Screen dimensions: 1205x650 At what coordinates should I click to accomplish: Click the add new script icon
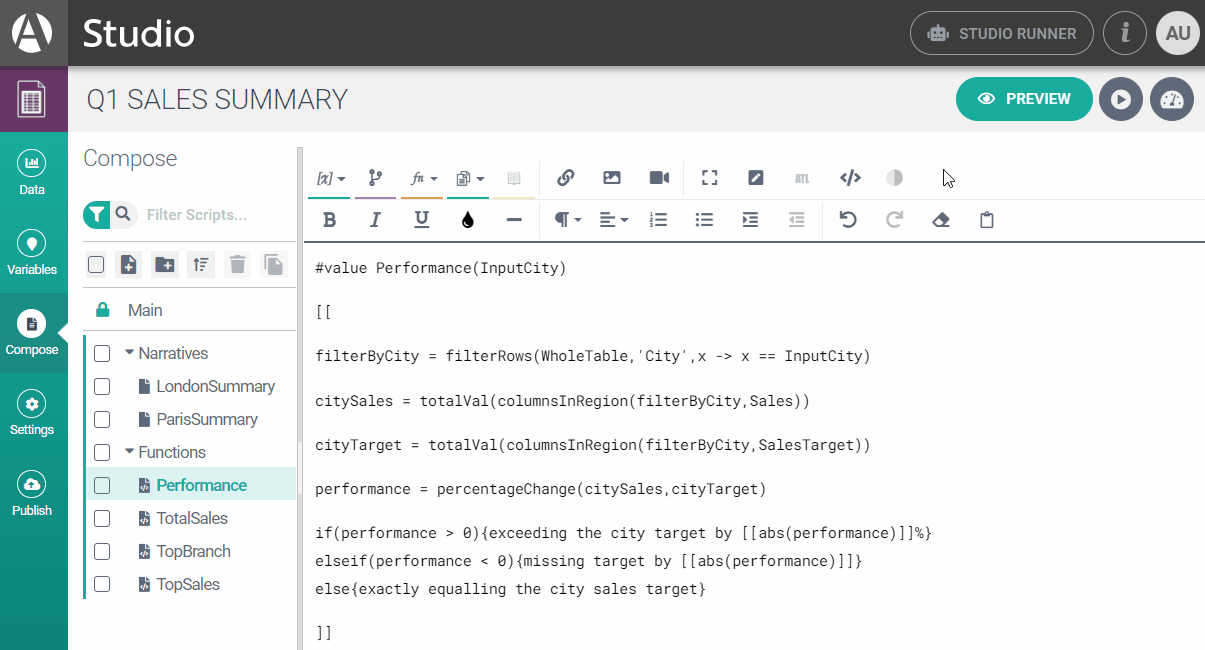[x=128, y=264]
